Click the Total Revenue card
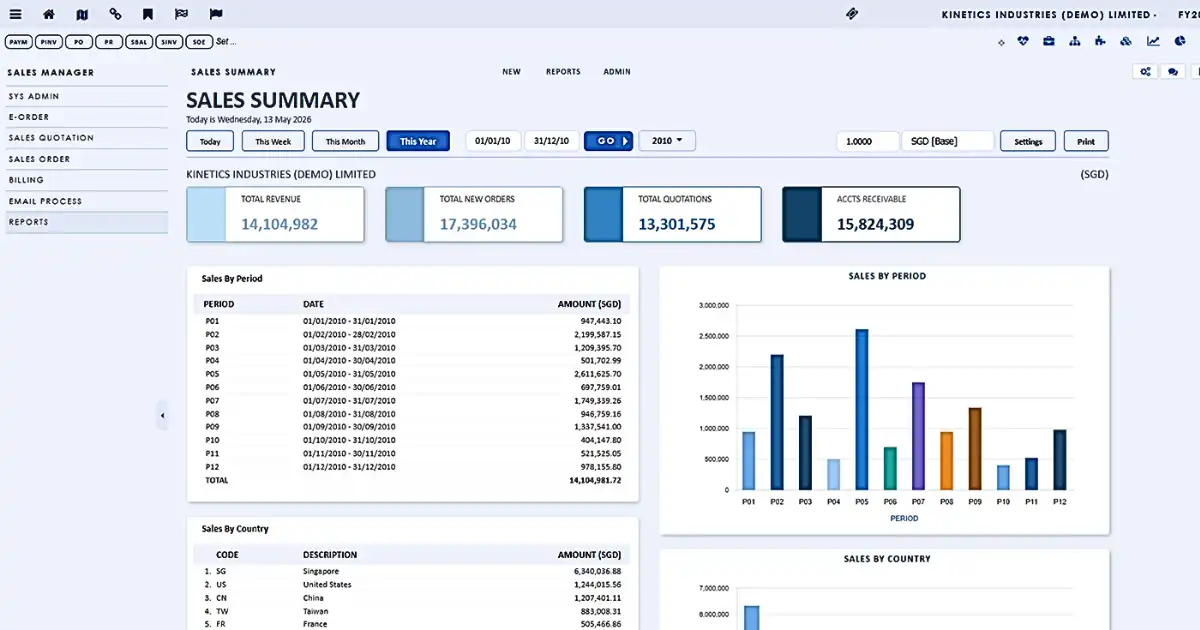The width and height of the screenshot is (1200, 630). 275,214
